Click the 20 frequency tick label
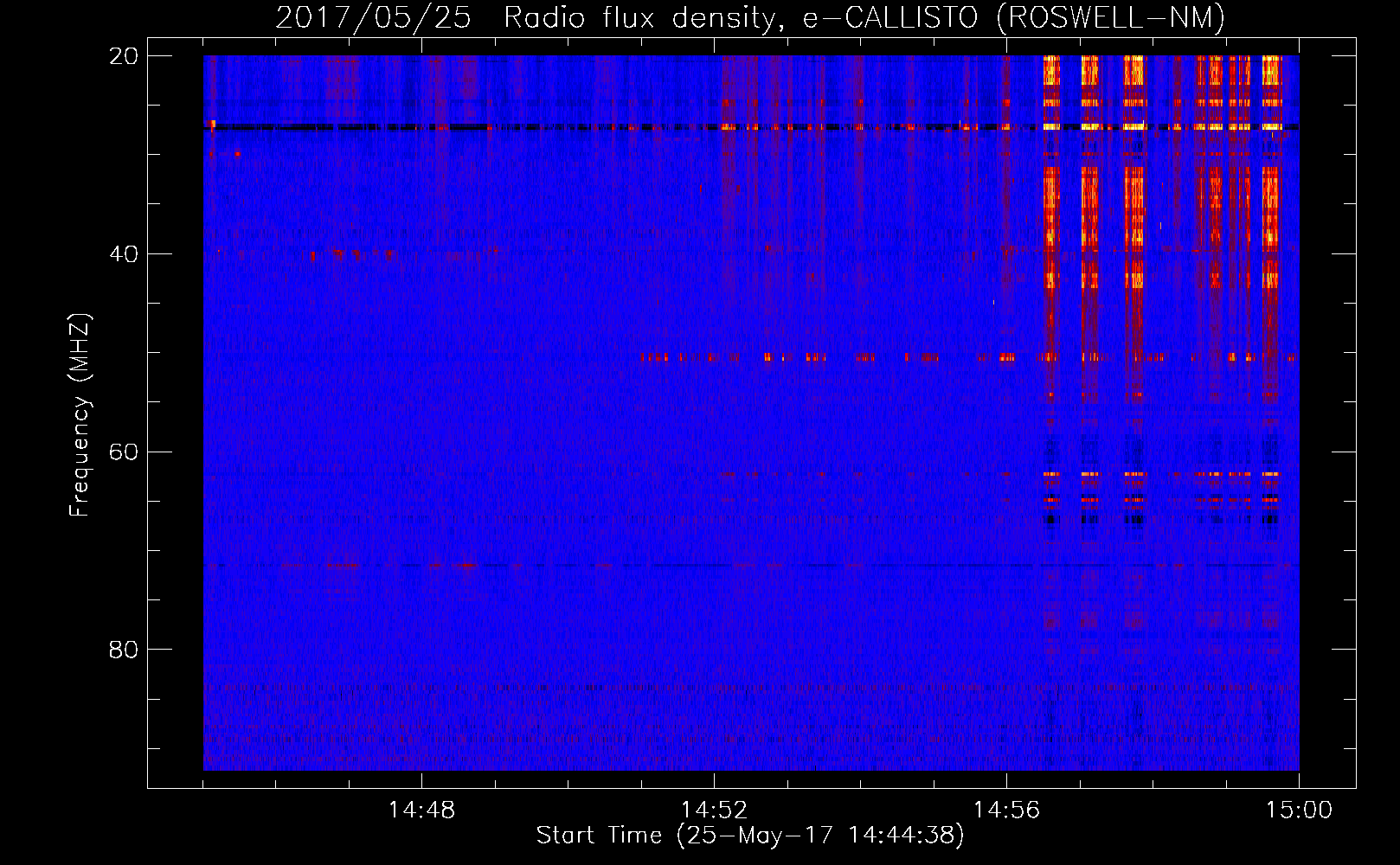 pos(124,56)
